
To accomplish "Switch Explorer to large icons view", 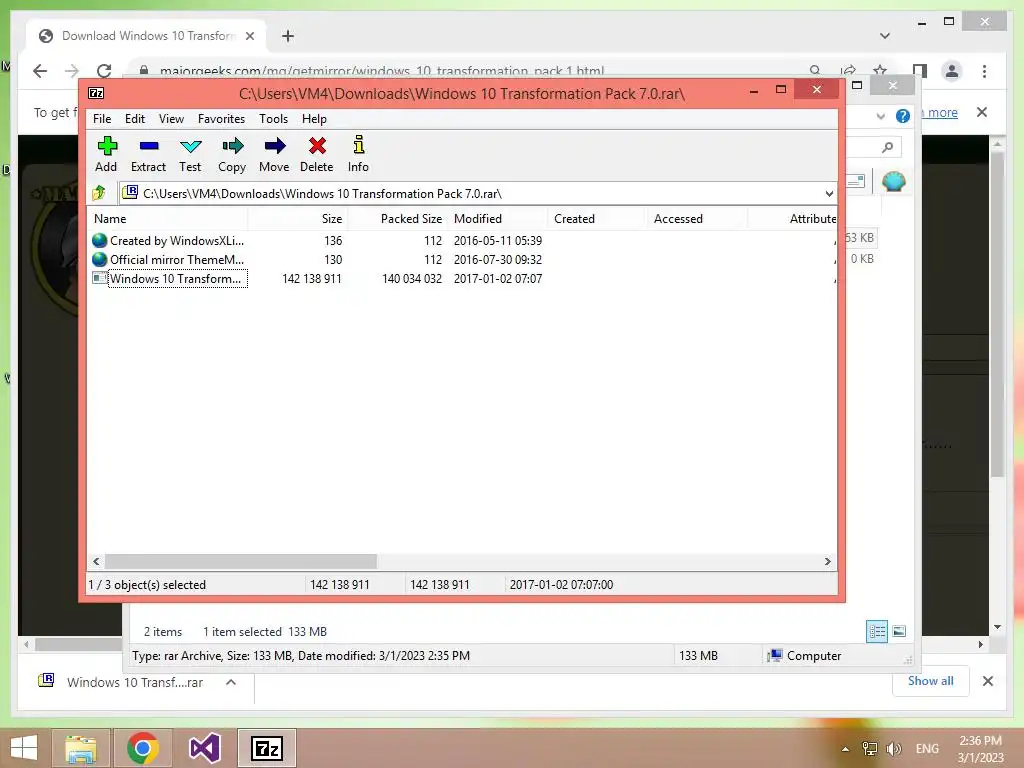I will [899, 631].
